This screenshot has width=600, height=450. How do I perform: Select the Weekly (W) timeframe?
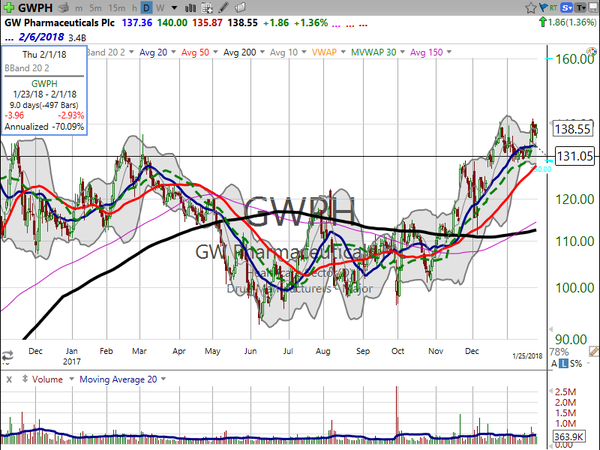point(160,8)
